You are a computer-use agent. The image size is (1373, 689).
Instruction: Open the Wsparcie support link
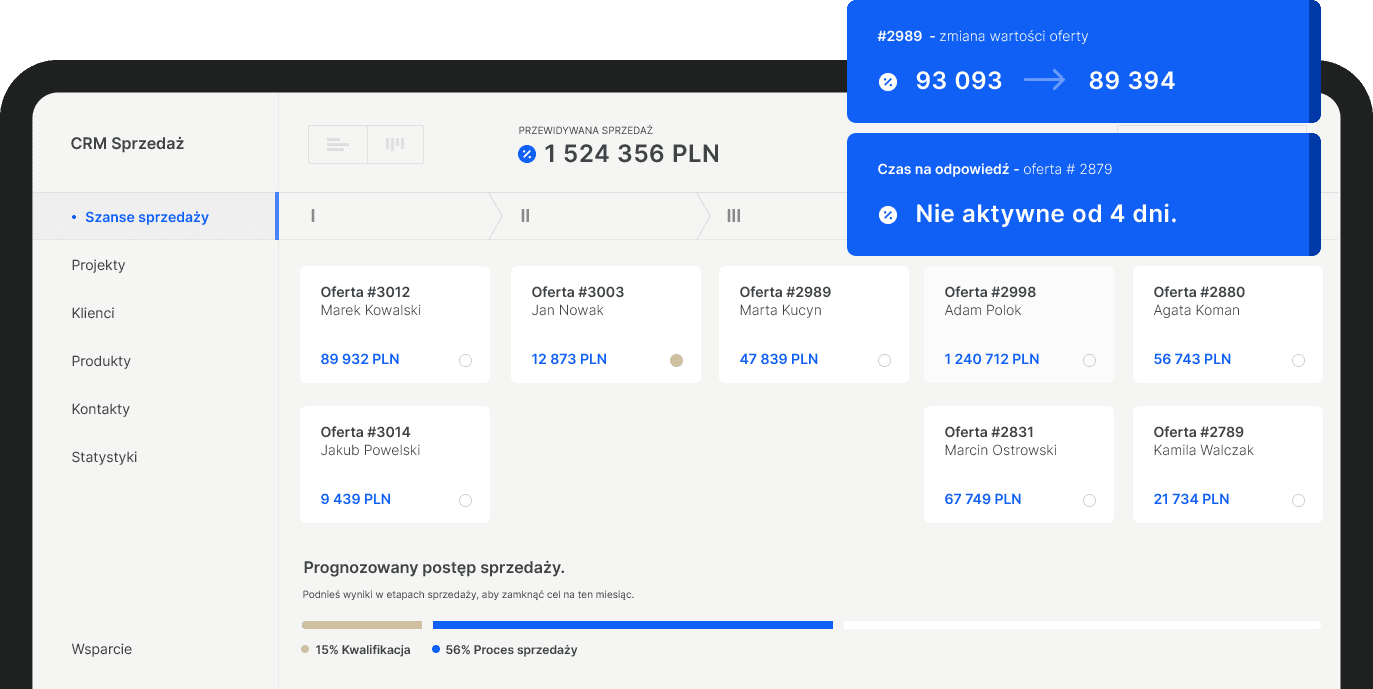click(x=101, y=649)
